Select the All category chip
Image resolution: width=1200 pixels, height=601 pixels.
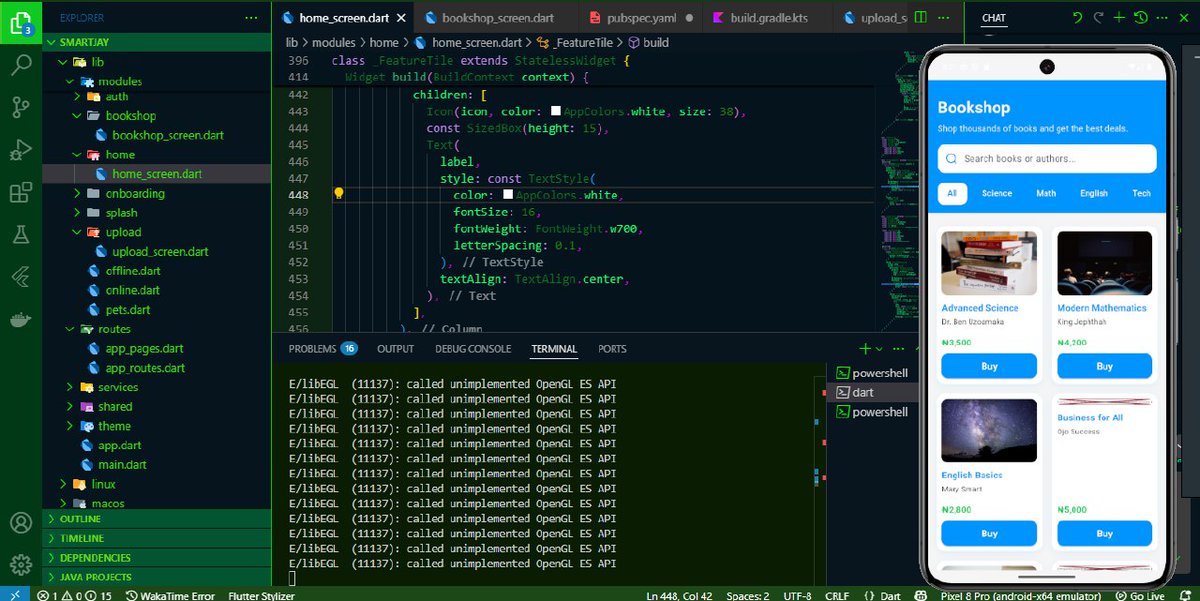[x=952, y=193]
